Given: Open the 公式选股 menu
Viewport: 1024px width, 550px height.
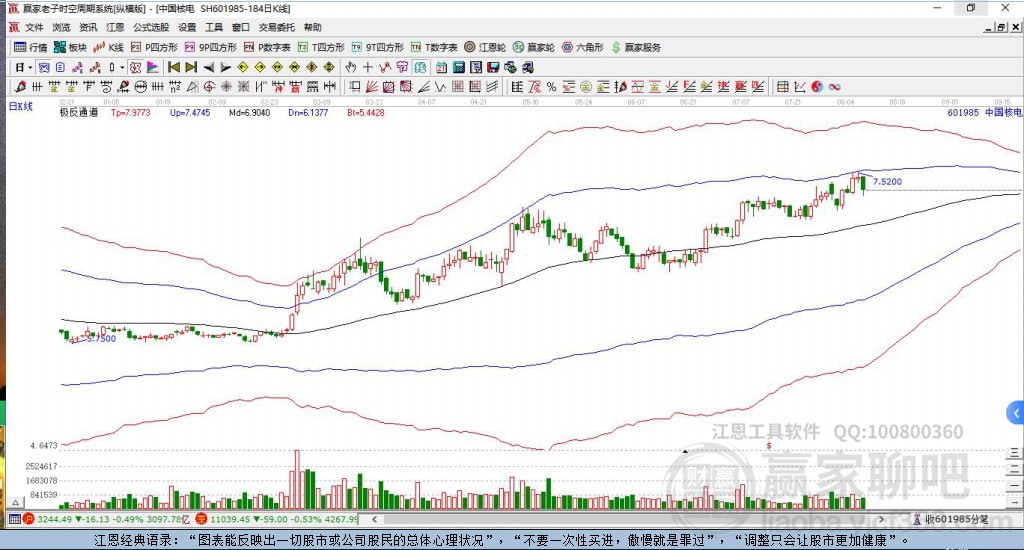Looking at the screenshot, I should [x=151, y=27].
